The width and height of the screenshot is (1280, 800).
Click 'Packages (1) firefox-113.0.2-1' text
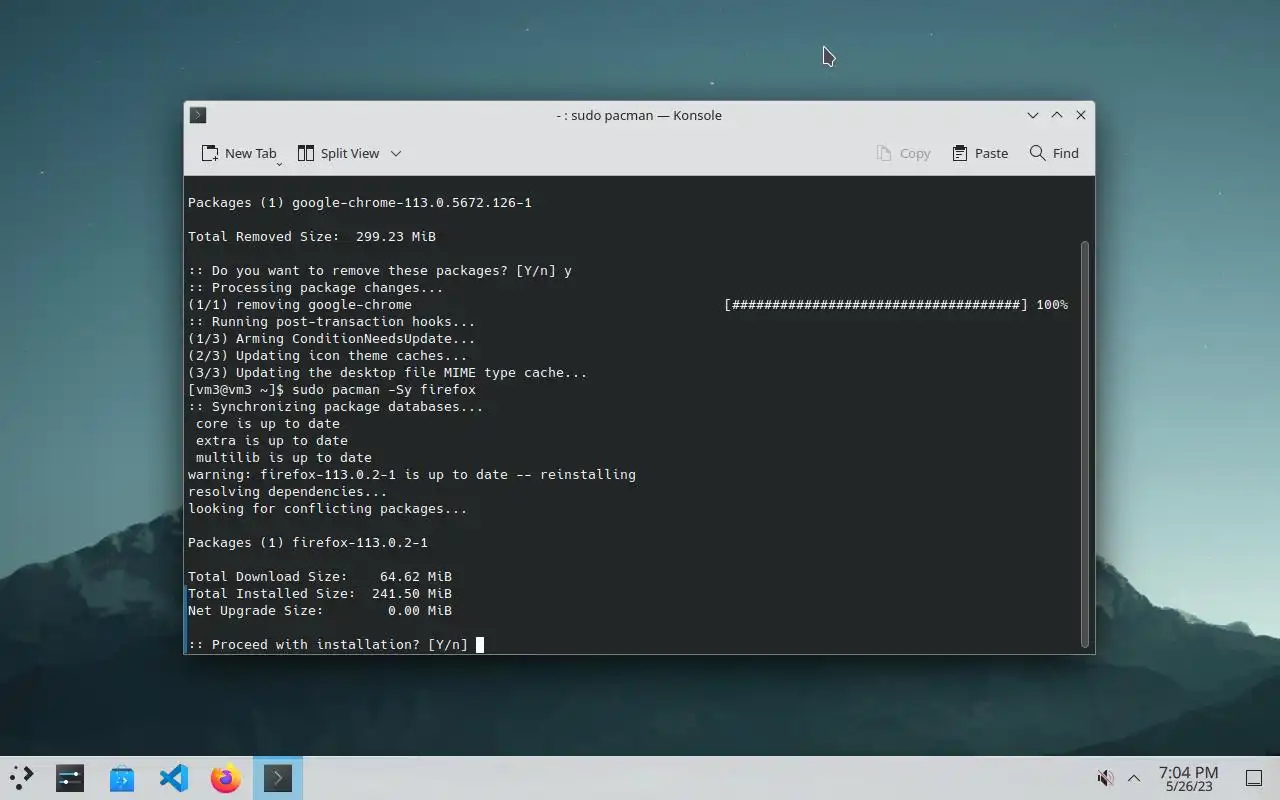(x=308, y=542)
